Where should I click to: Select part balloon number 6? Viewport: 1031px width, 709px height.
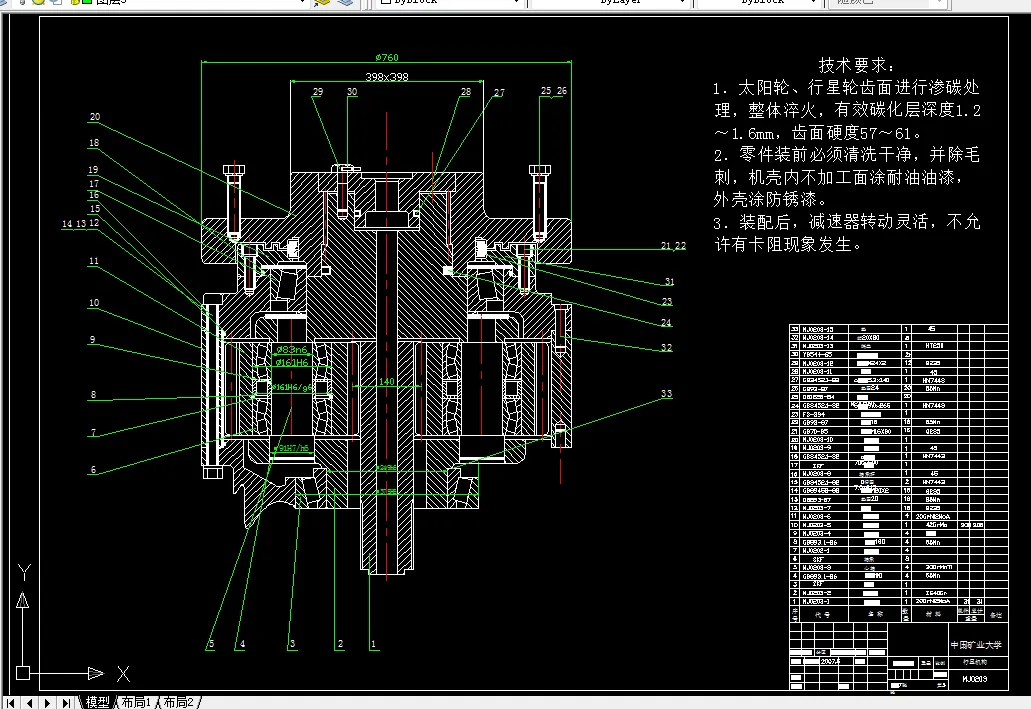93,470
